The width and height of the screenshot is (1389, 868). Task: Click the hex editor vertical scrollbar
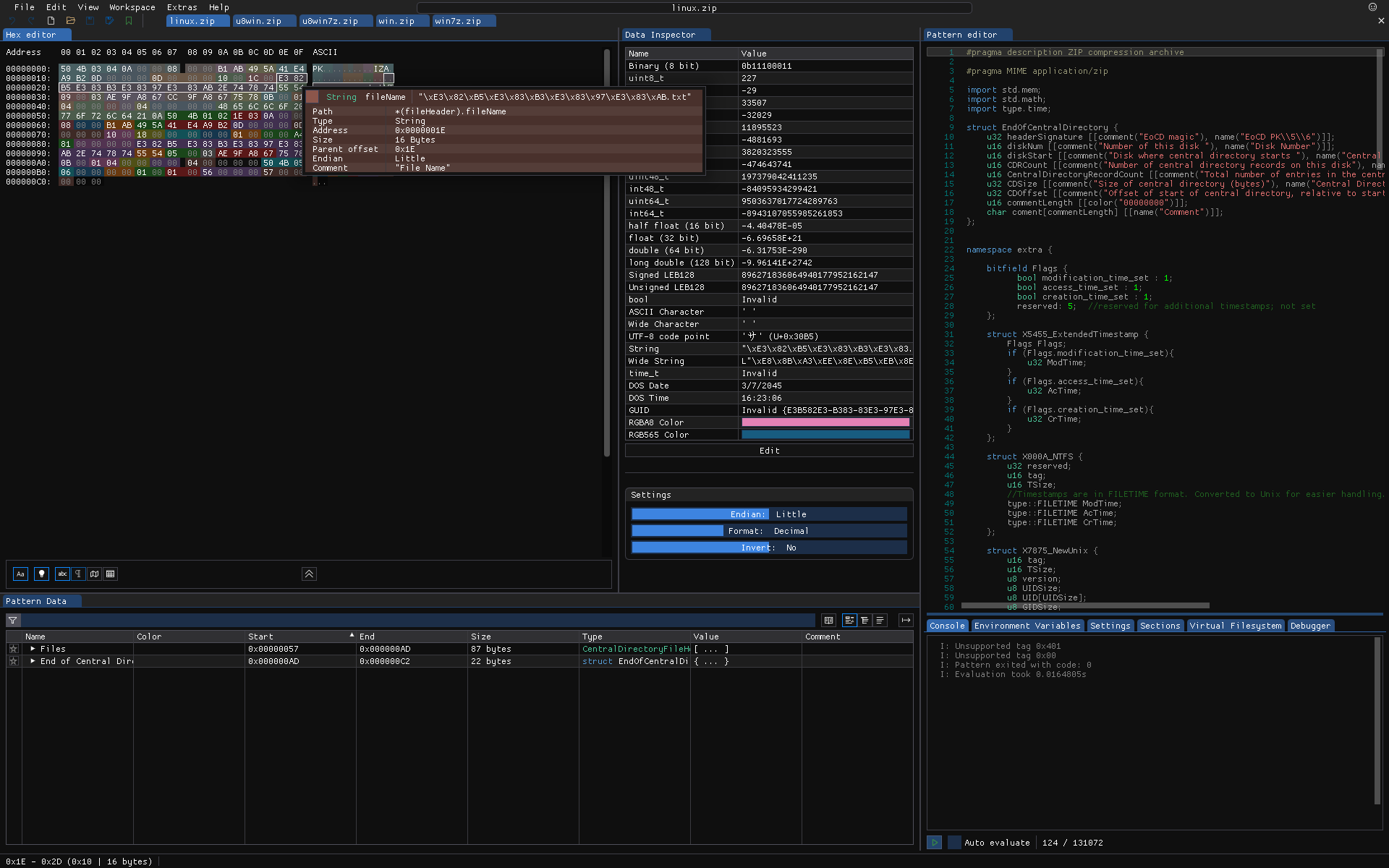coord(606,253)
